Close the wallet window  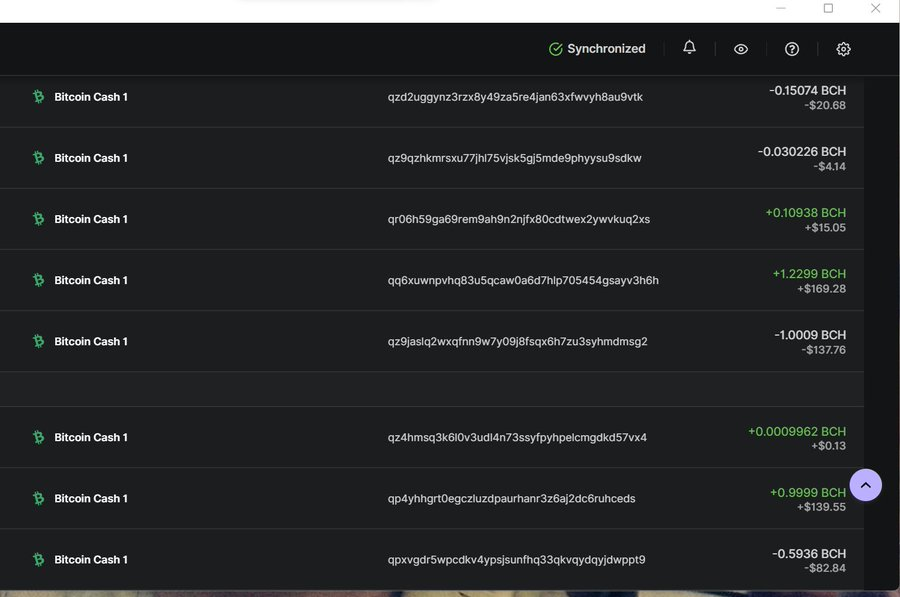point(875,8)
